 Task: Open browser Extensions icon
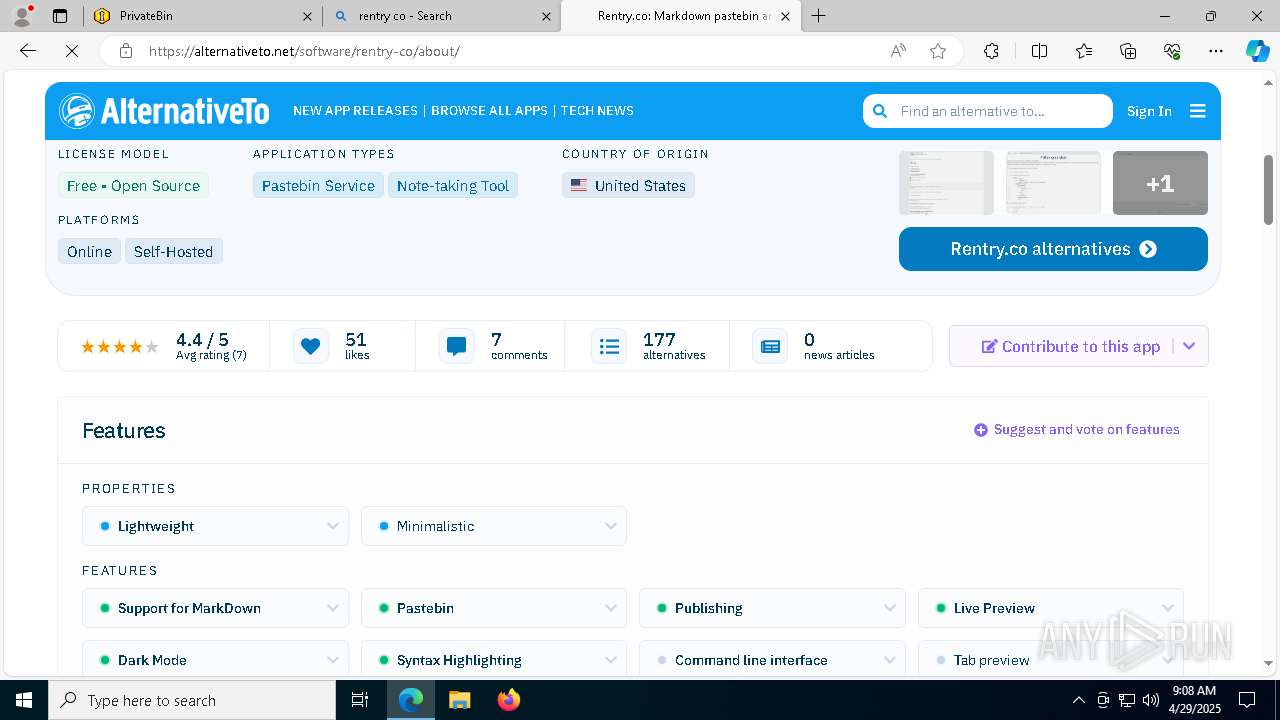click(991, 51)
